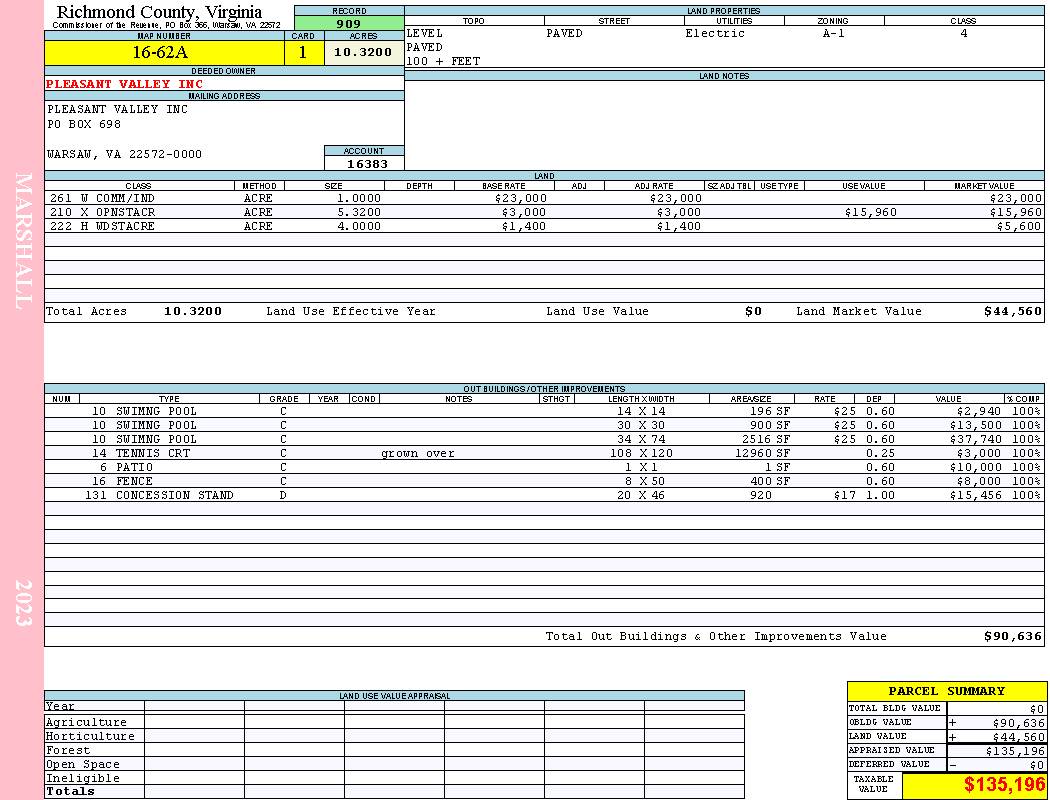1050x800 pixels.
Task: Click total out buildings value $90,636
Action: [1012, 637]
